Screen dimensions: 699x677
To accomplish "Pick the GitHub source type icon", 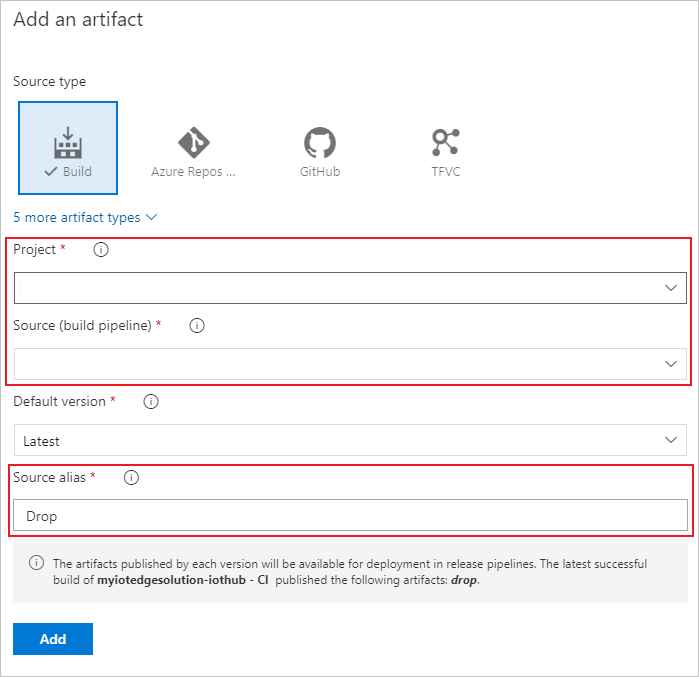I will click(320, 141).
